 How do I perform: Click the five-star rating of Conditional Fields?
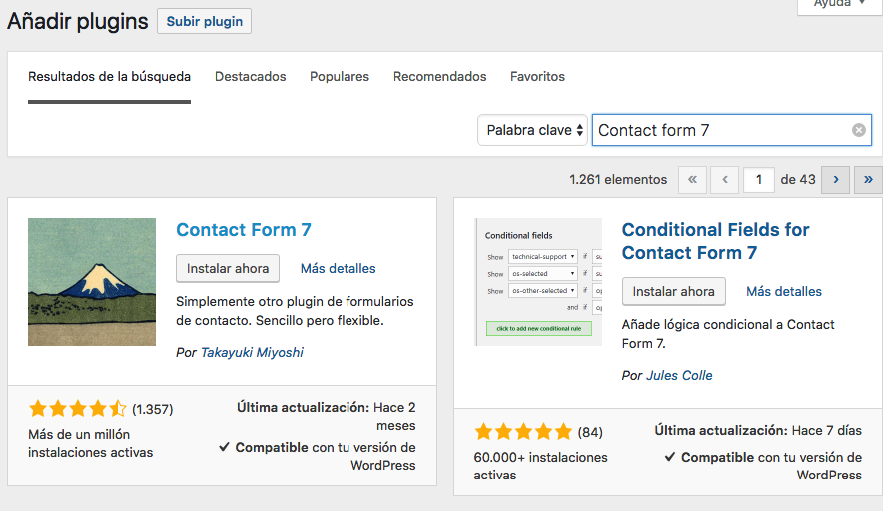point(523,432)
